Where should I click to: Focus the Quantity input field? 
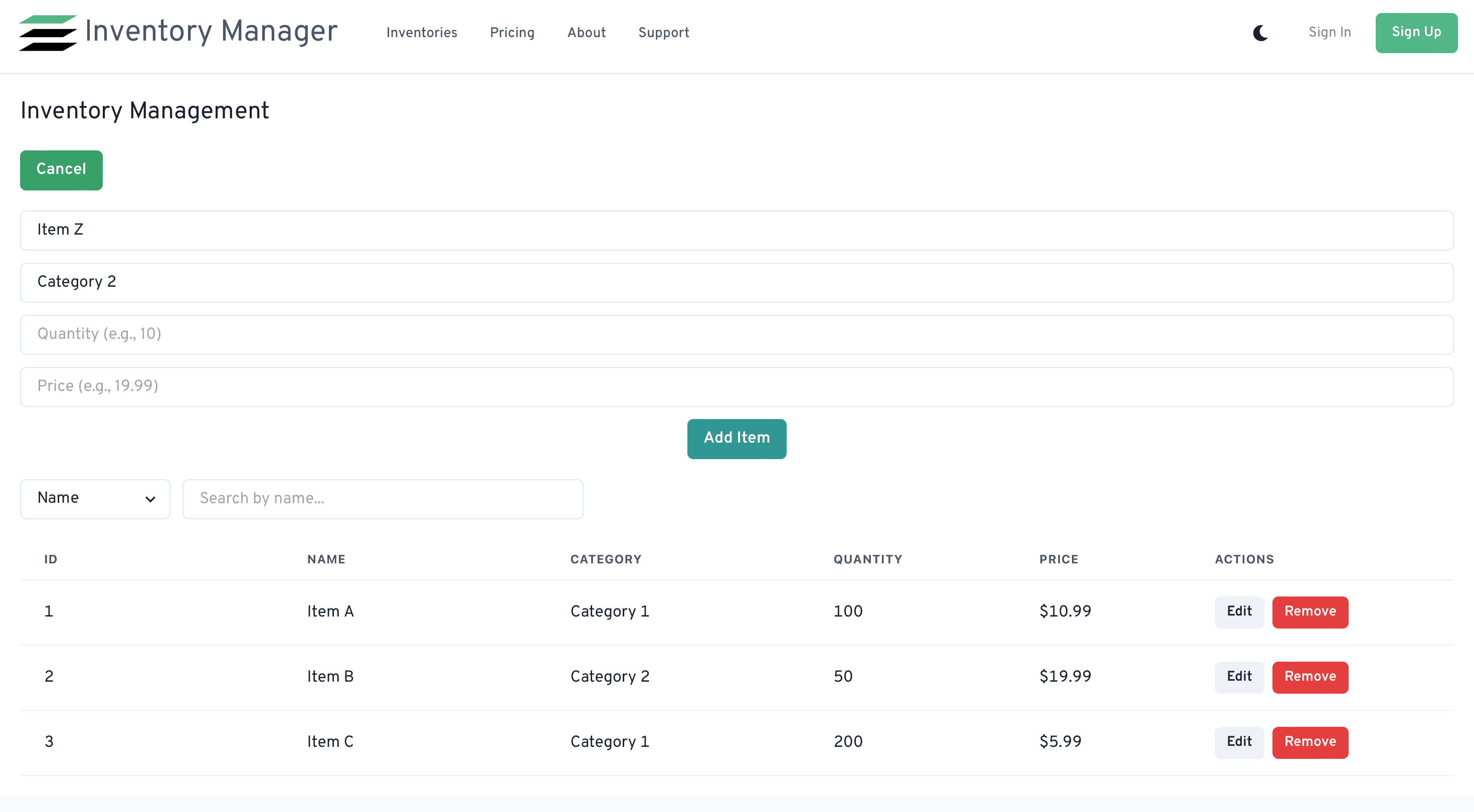[x=736, y=334]
